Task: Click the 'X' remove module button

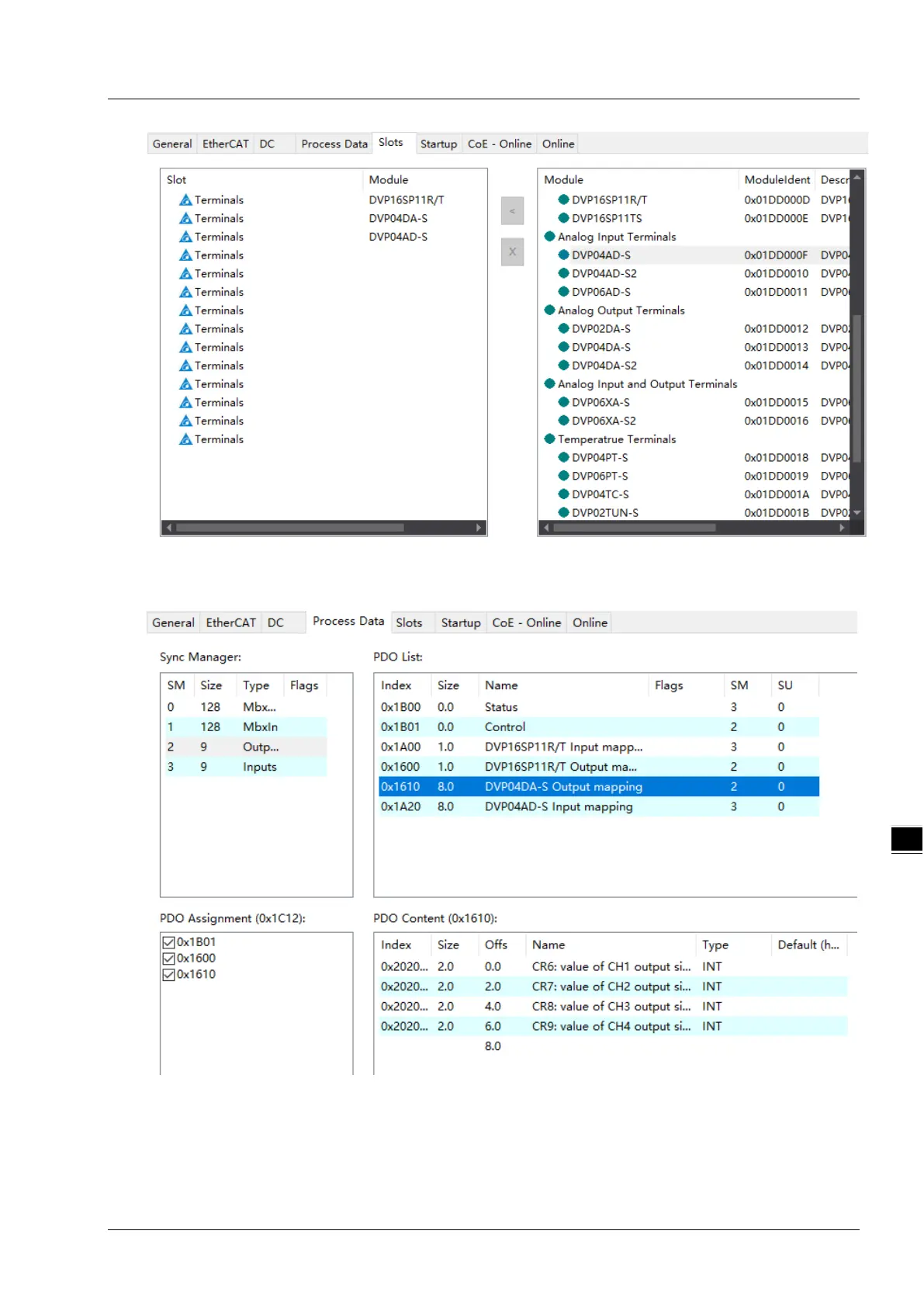Action: (x=512, y=252)
